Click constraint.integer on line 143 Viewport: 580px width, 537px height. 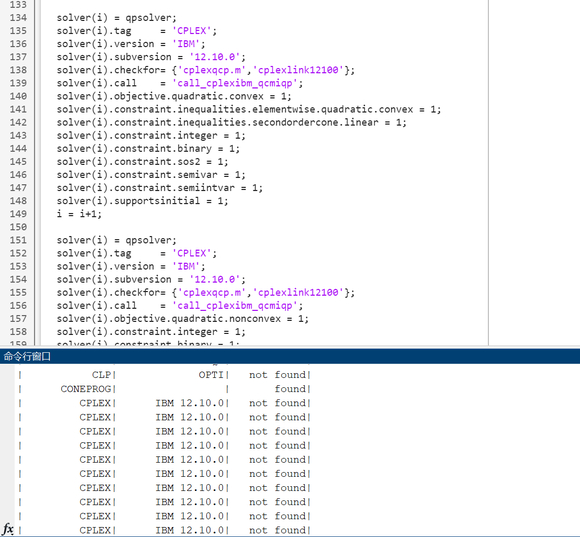(x=151, y=135)
